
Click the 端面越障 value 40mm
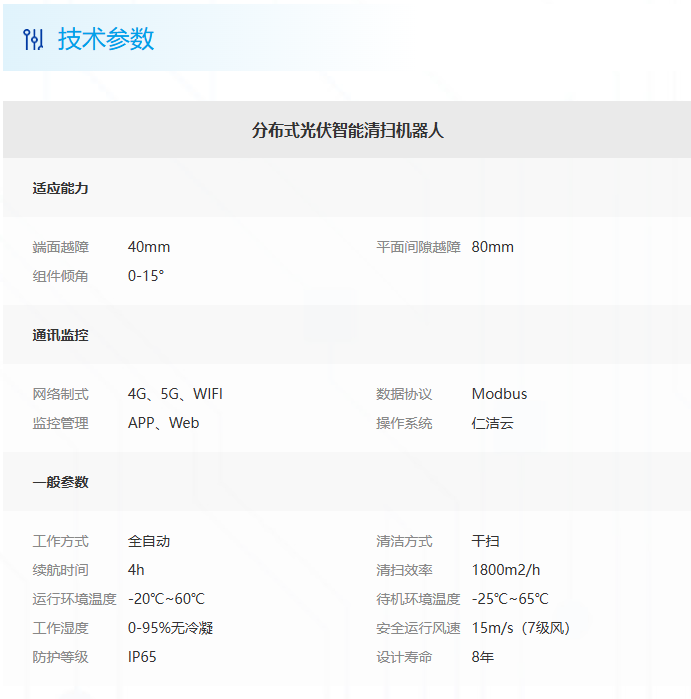(x=149, y=247)
